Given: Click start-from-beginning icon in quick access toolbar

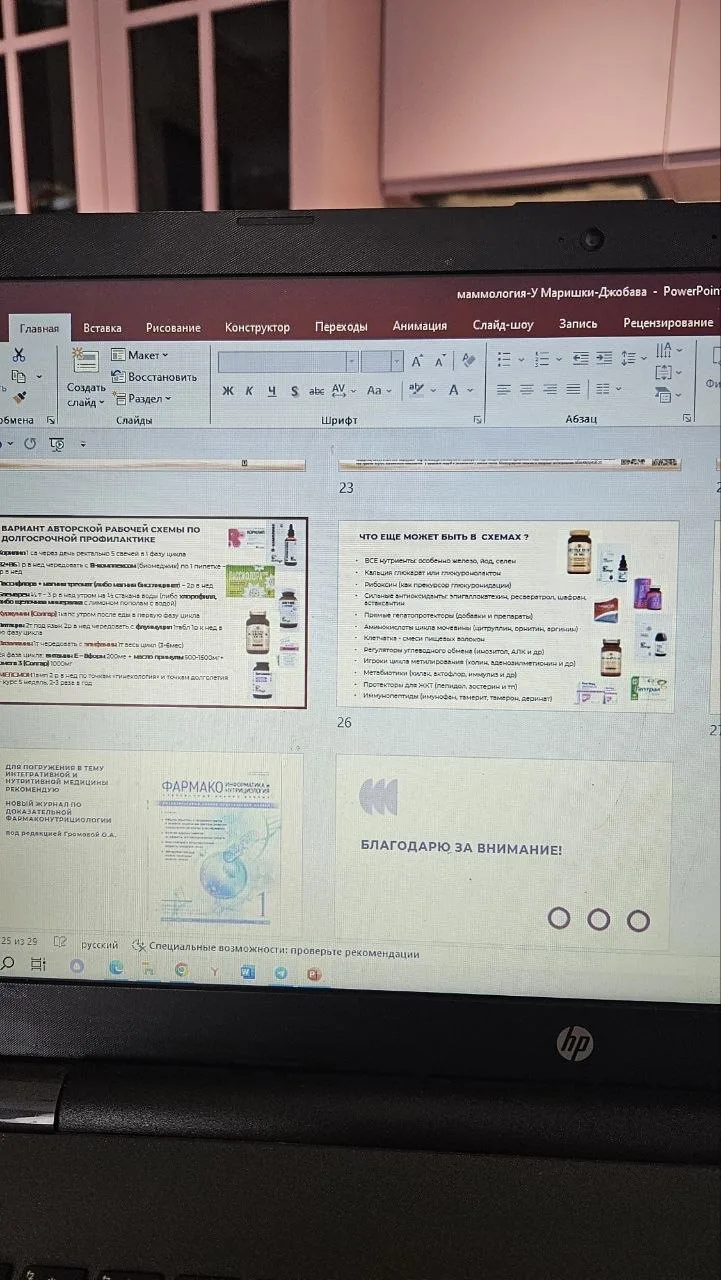Looking at the screenshot, I should 57,444.
